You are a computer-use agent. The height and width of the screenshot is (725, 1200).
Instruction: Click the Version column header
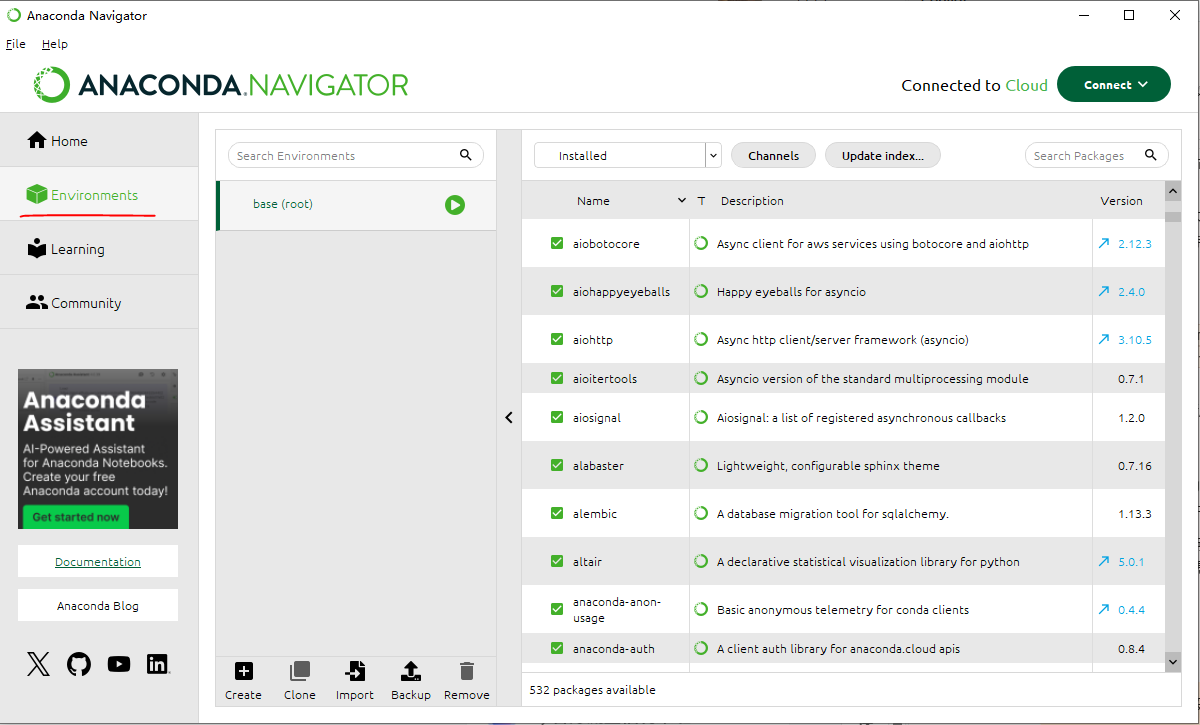[x=1121, y=201]
